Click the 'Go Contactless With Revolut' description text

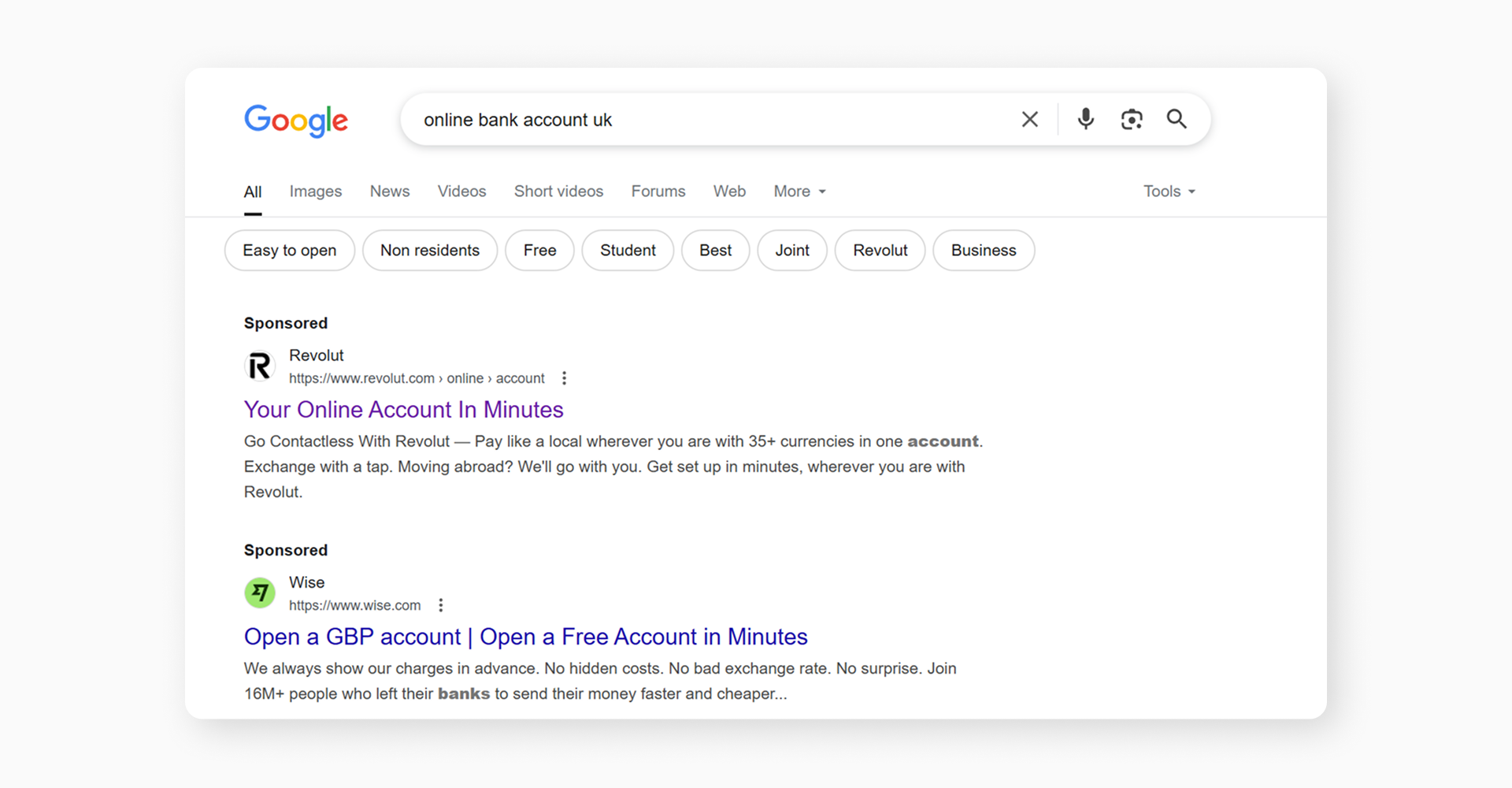click(x=613, y=466)
